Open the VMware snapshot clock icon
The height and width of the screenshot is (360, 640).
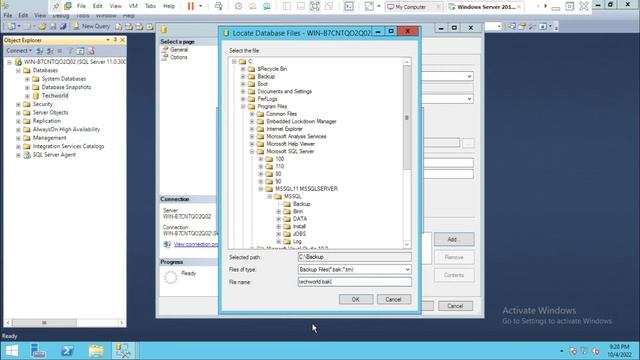click(238, 6)
